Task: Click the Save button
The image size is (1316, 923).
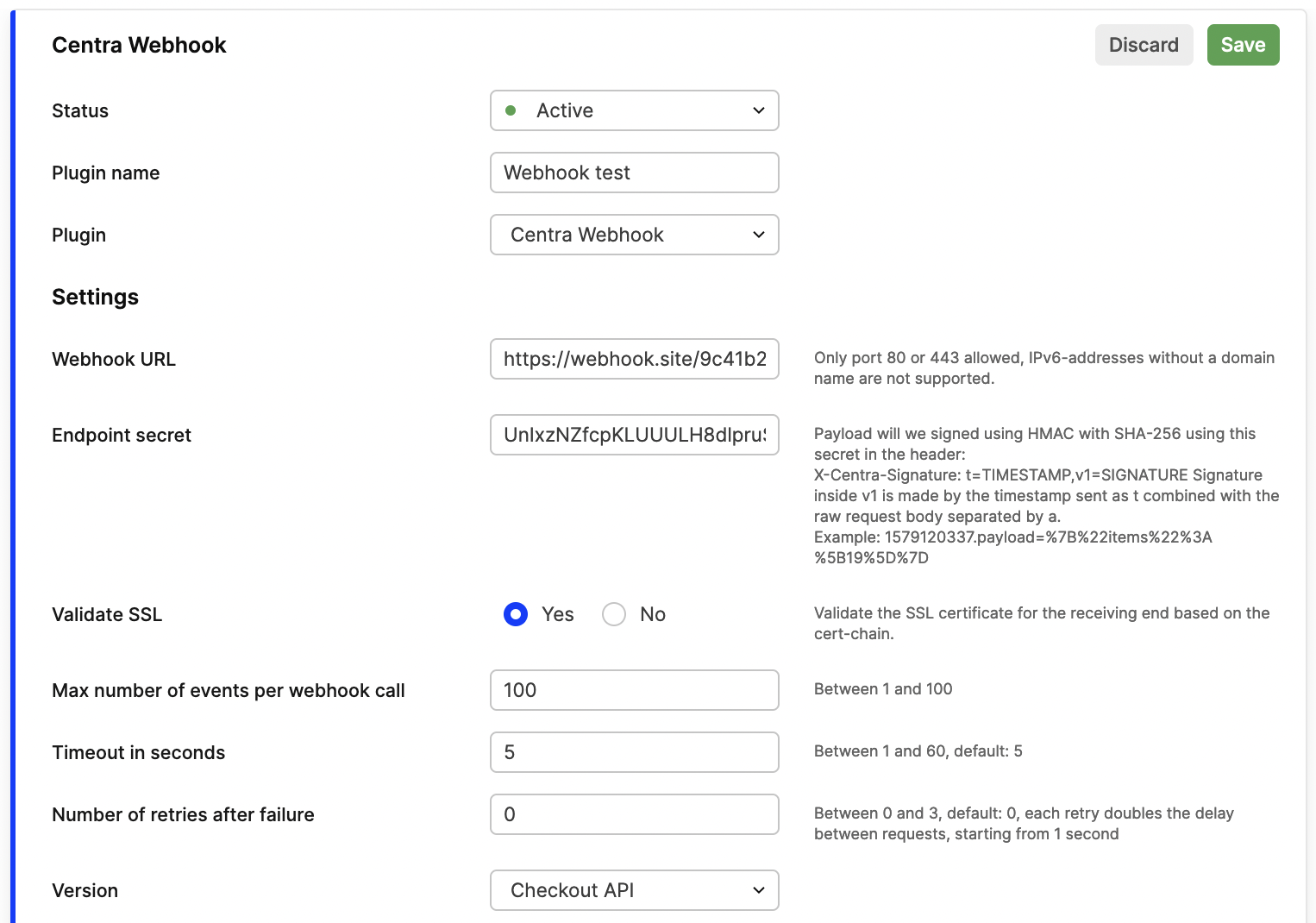Action: pyautogui.click(x=1243, y=44)
